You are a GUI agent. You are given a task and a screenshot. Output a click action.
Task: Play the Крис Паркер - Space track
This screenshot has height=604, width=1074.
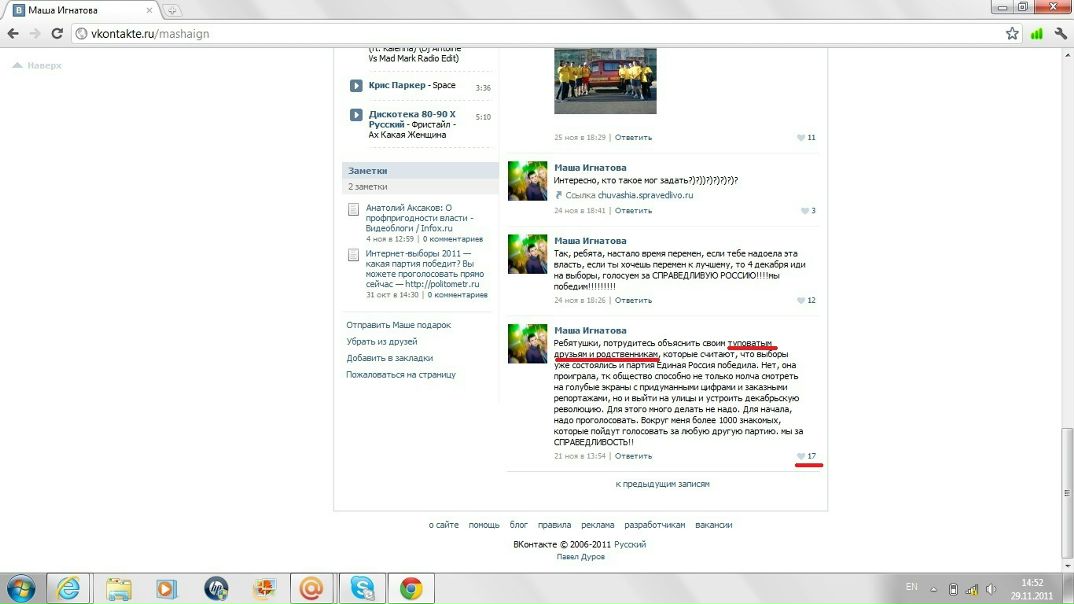point(355,86)
